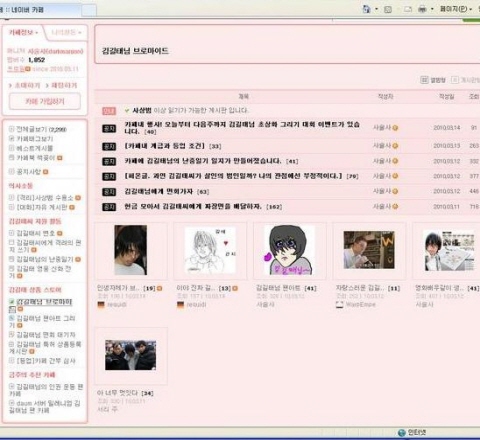Click the Print printer icon
The image size is (480, 440).
(x=422, y=9)
